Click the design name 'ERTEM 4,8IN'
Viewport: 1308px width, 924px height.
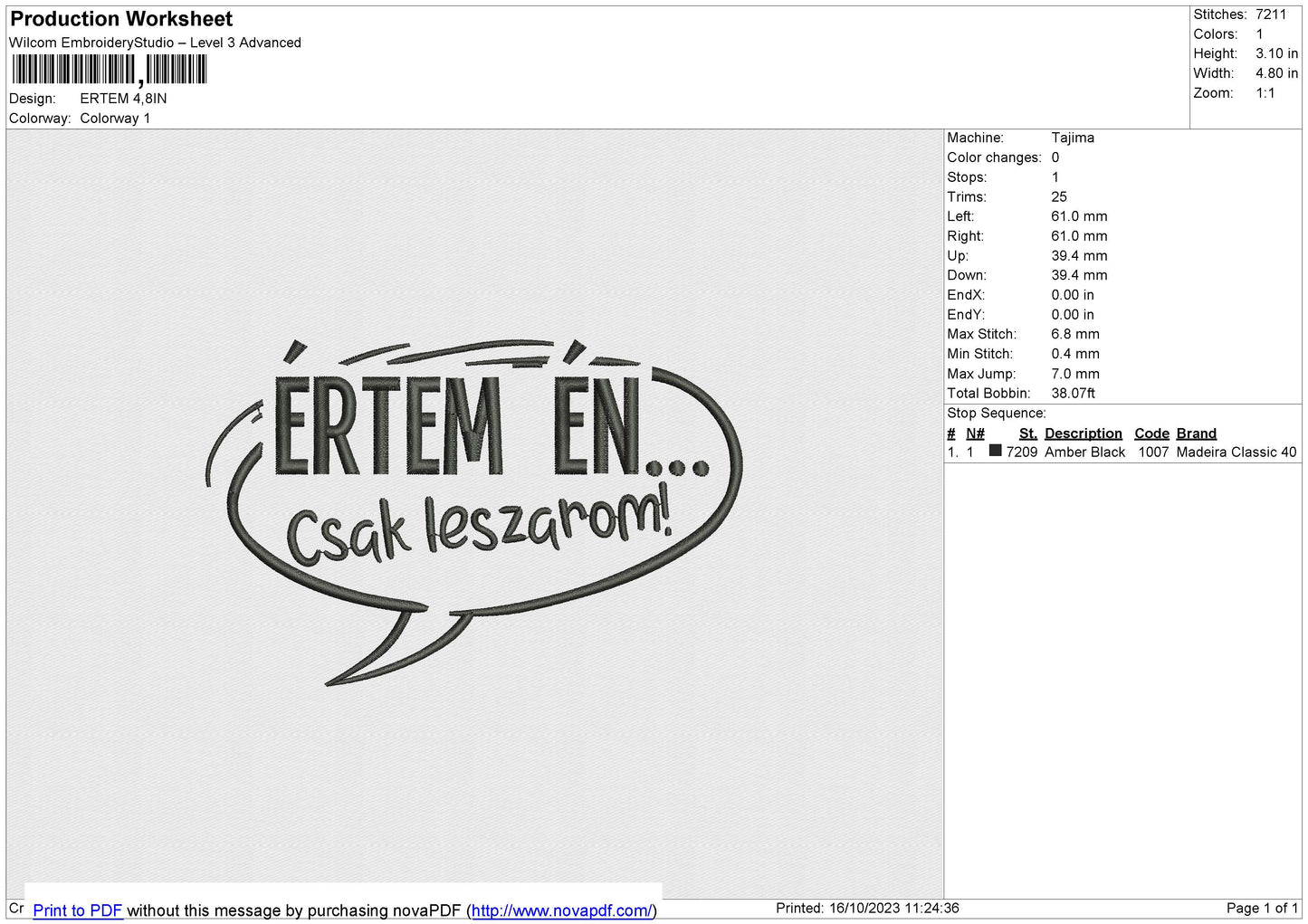click(x=123, y=99)
